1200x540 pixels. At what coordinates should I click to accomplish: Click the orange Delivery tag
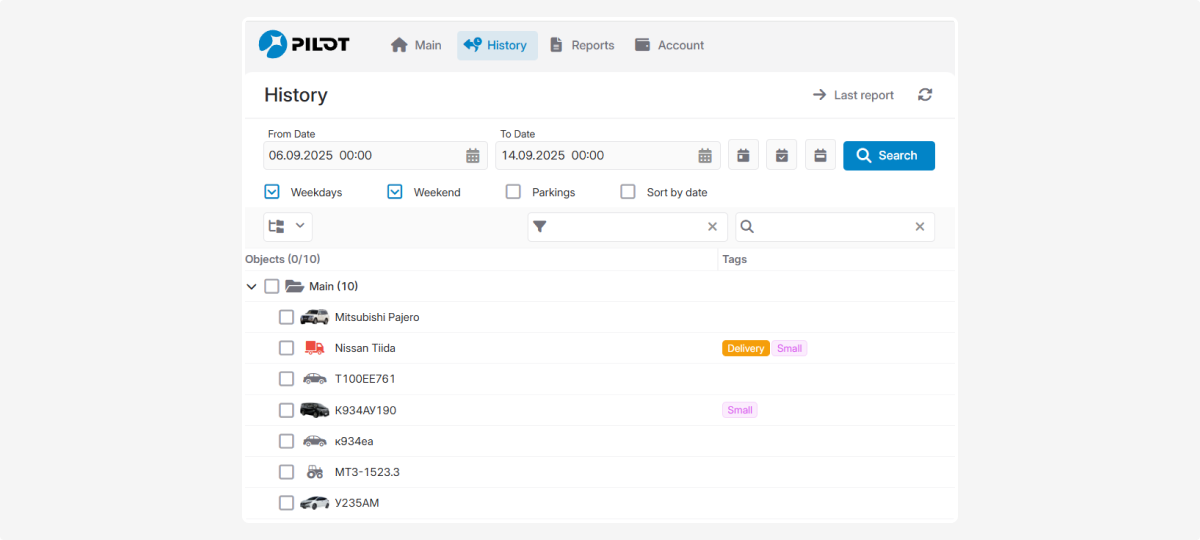click(x=745, y=348)
